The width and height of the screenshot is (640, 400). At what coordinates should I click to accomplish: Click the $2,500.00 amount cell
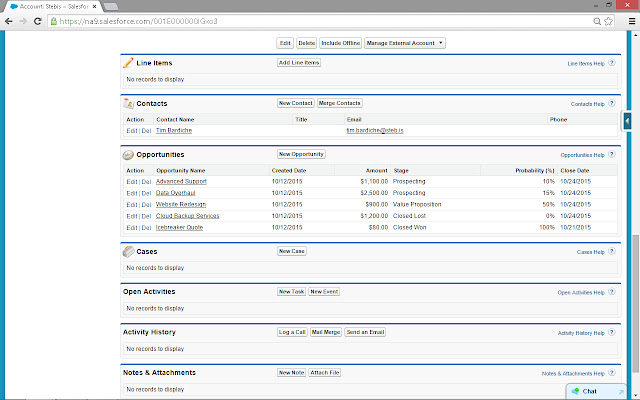tap(374, 193)
